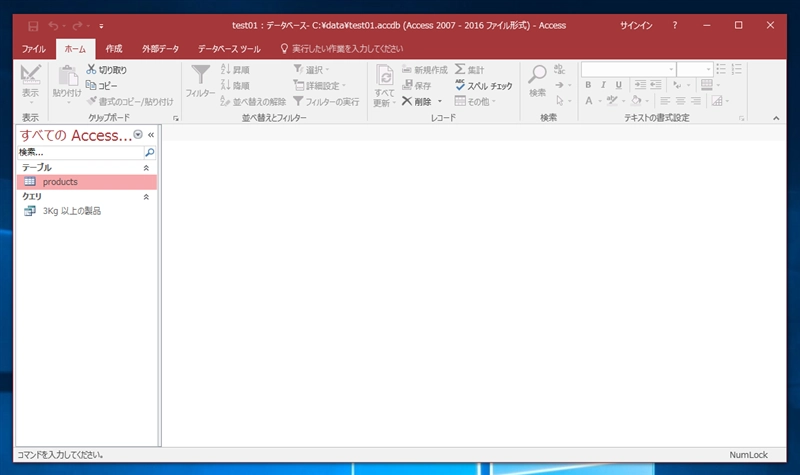The width and height of the screenshot is (800, 475).
Task: Click the Undo arrow in title bar
Action: click(54, 26)
